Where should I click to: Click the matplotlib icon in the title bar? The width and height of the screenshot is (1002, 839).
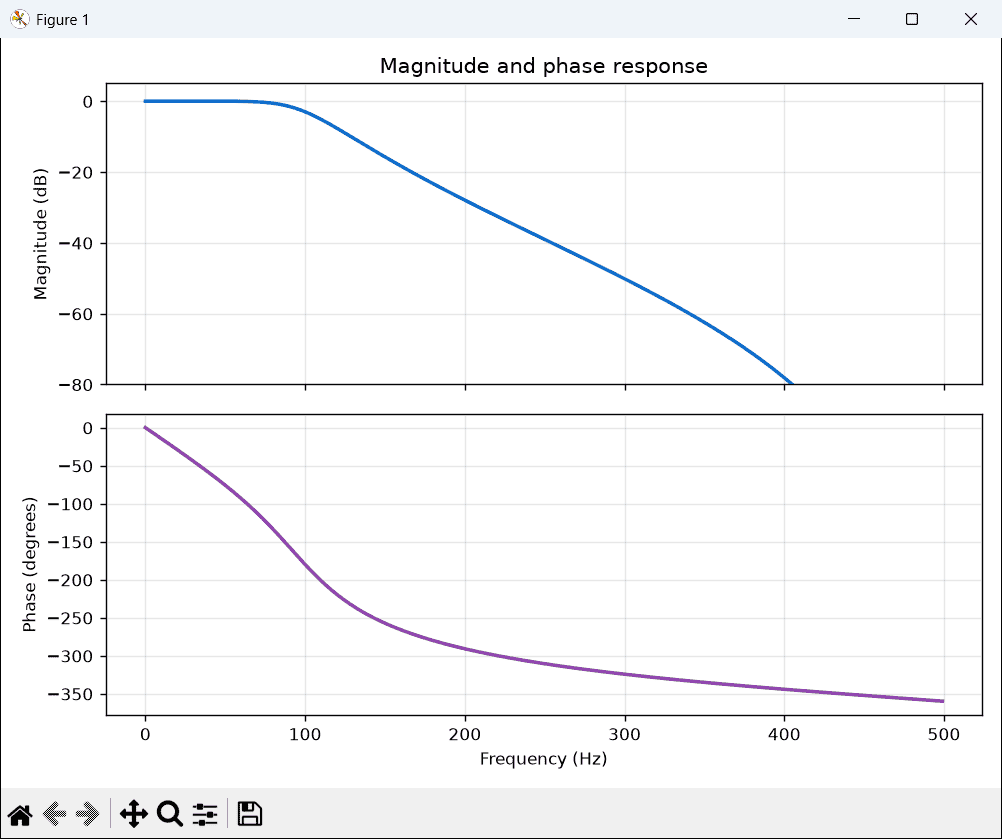click(20, 19)
